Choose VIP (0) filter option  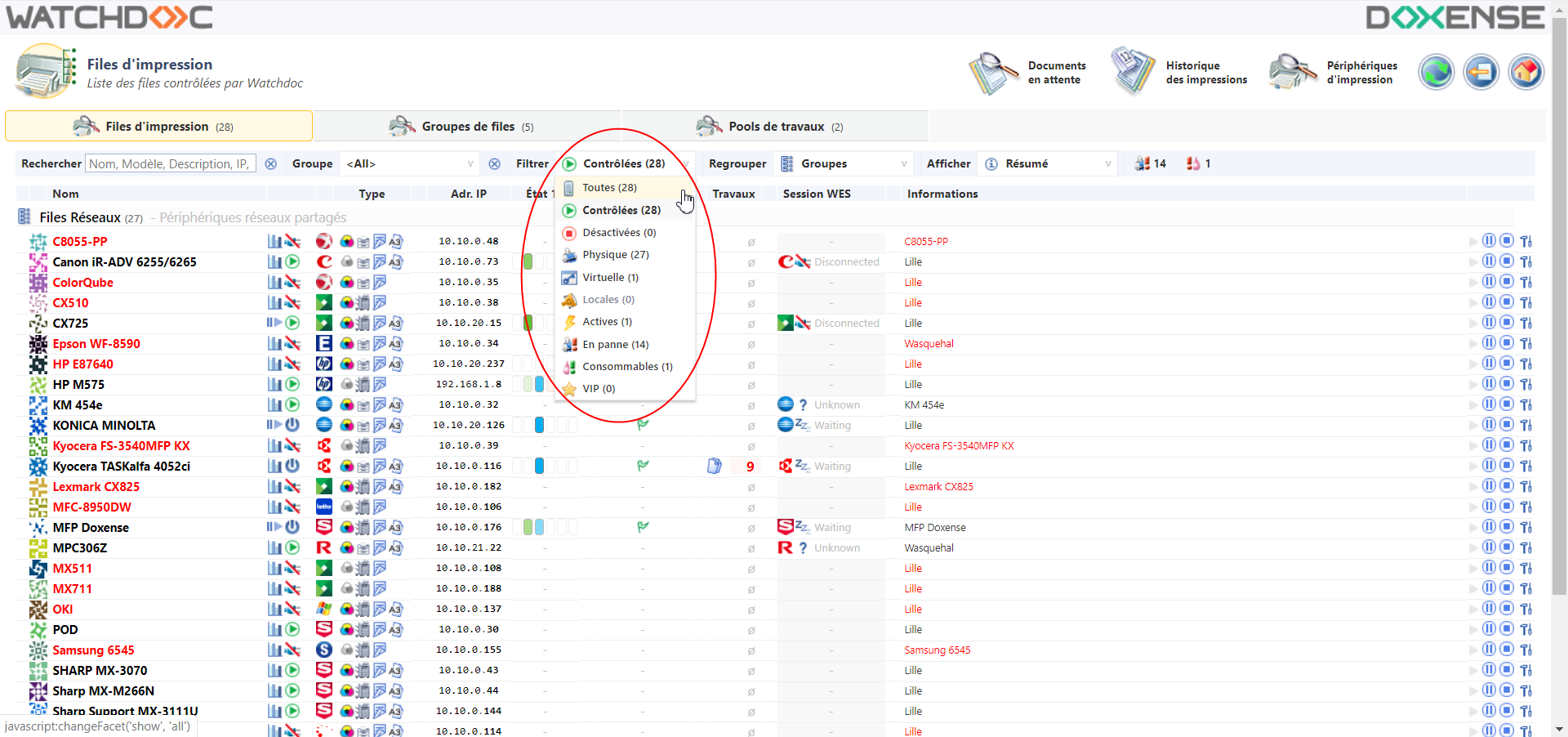(625, 388)
